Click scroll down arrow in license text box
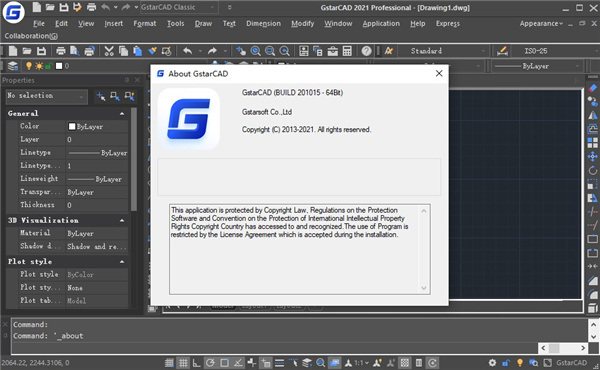The image size is (600, 370). [424, 288]
